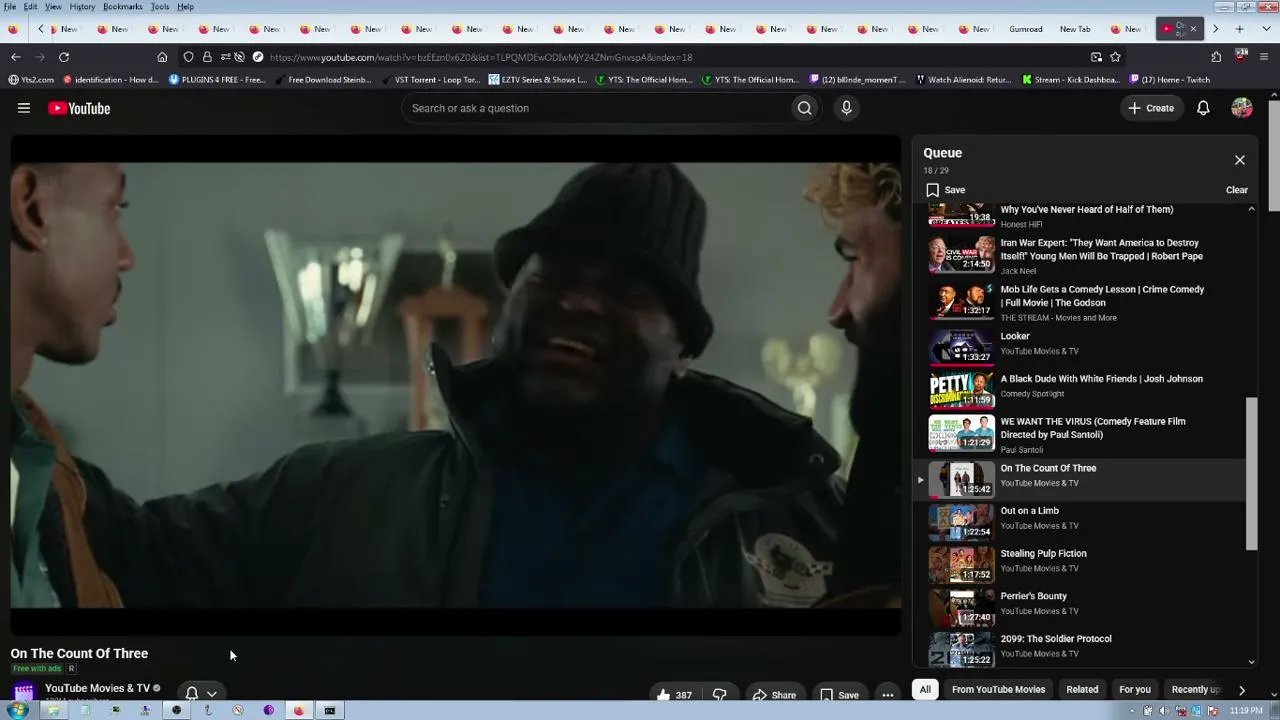Go to browser home page

click(x=162, y=57)
